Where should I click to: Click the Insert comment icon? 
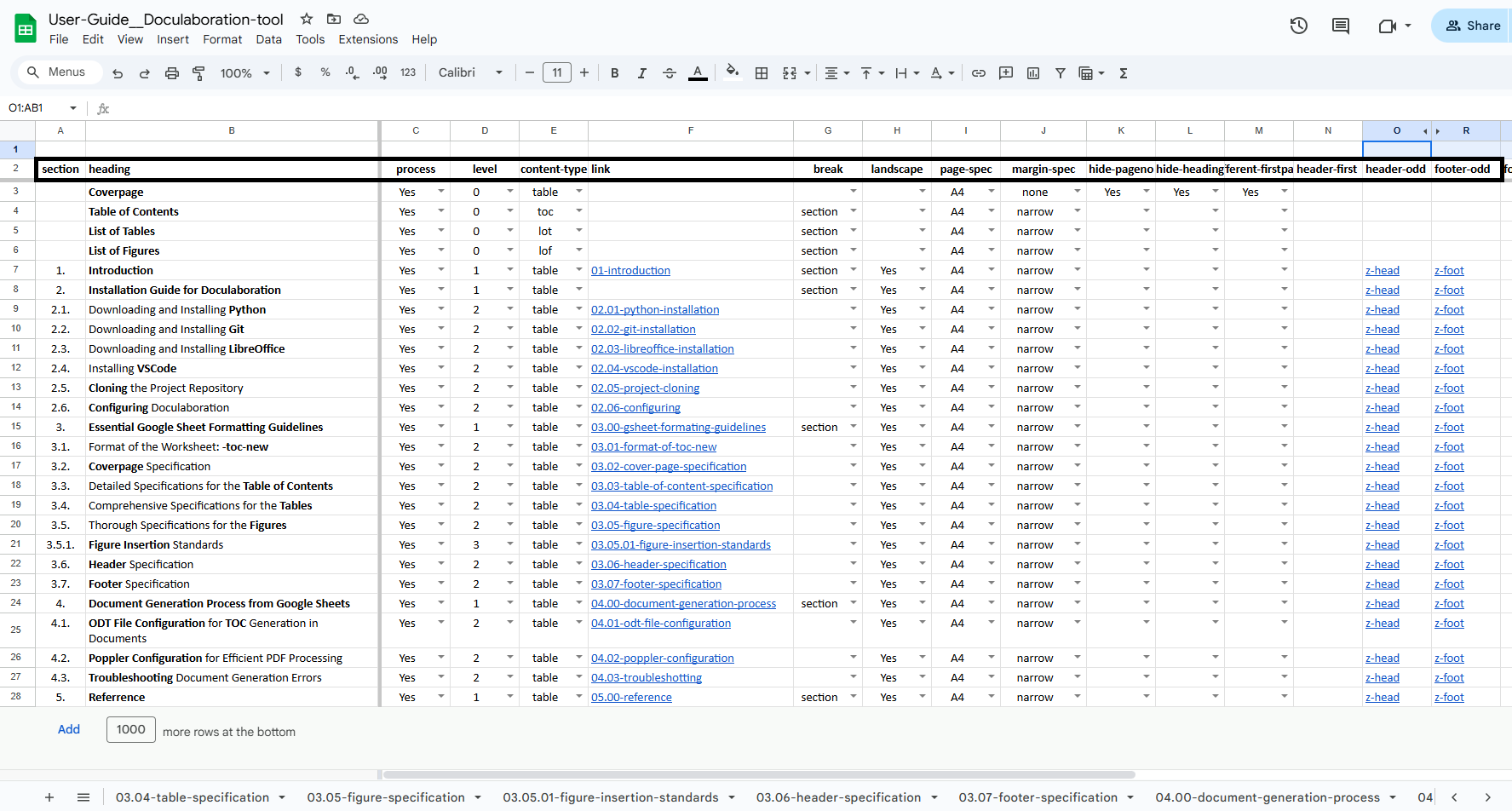1006,73
